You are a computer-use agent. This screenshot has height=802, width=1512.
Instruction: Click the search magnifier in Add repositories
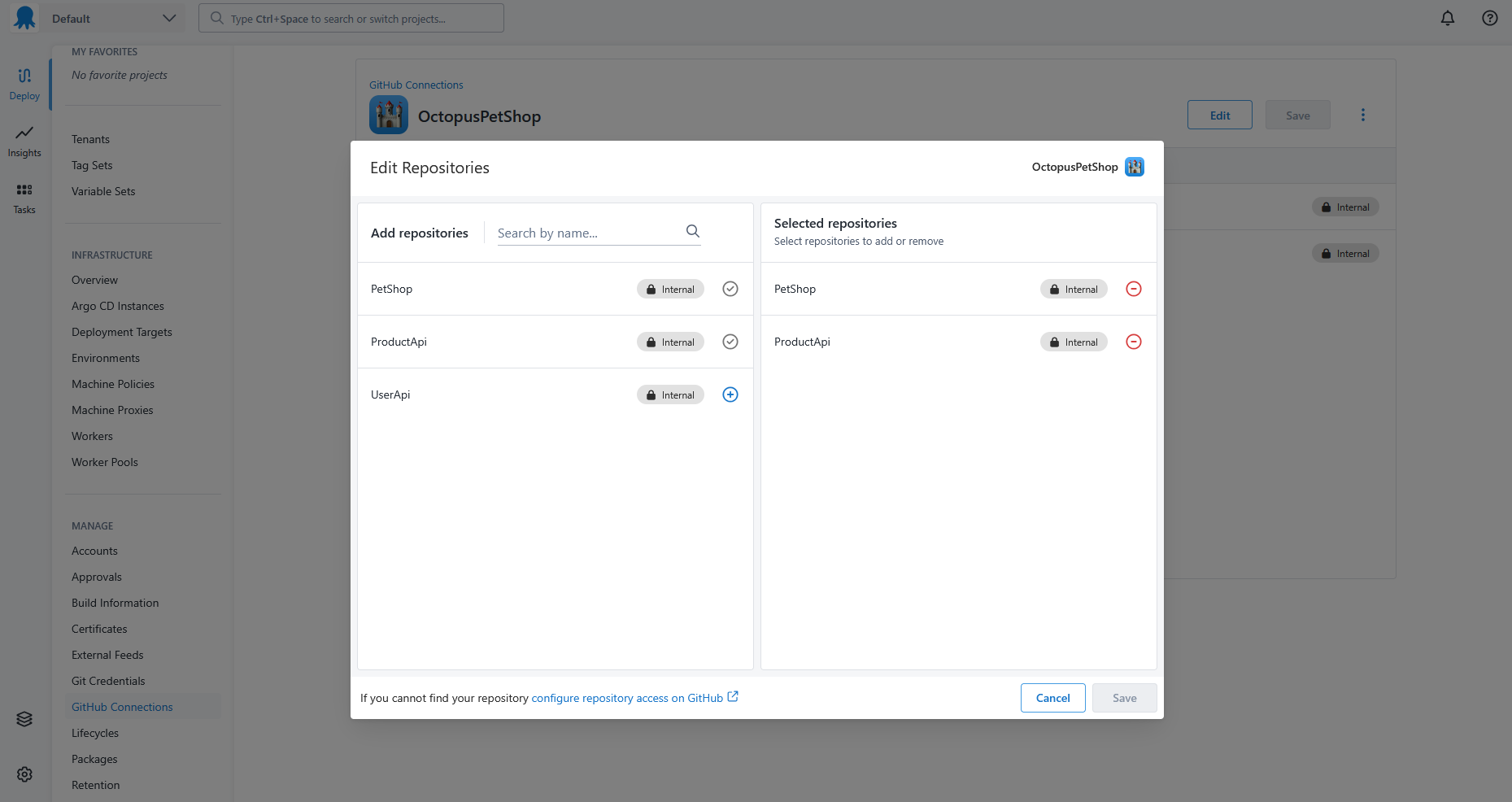click(693, 231)
